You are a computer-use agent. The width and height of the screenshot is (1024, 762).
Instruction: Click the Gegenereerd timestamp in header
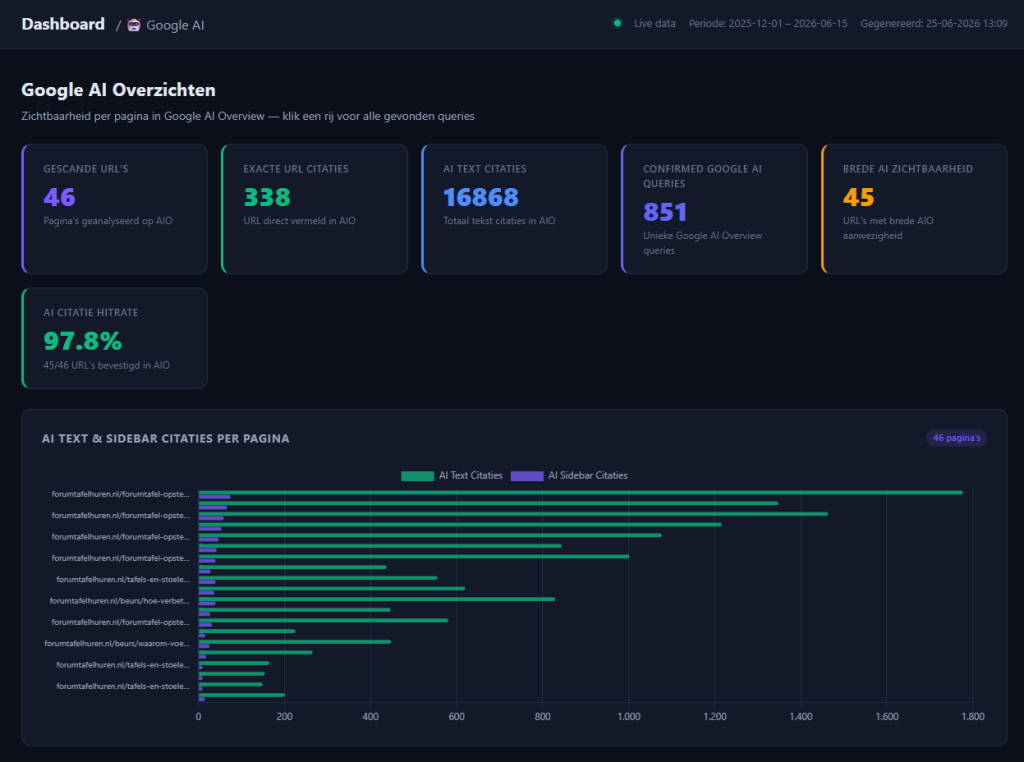934,24
